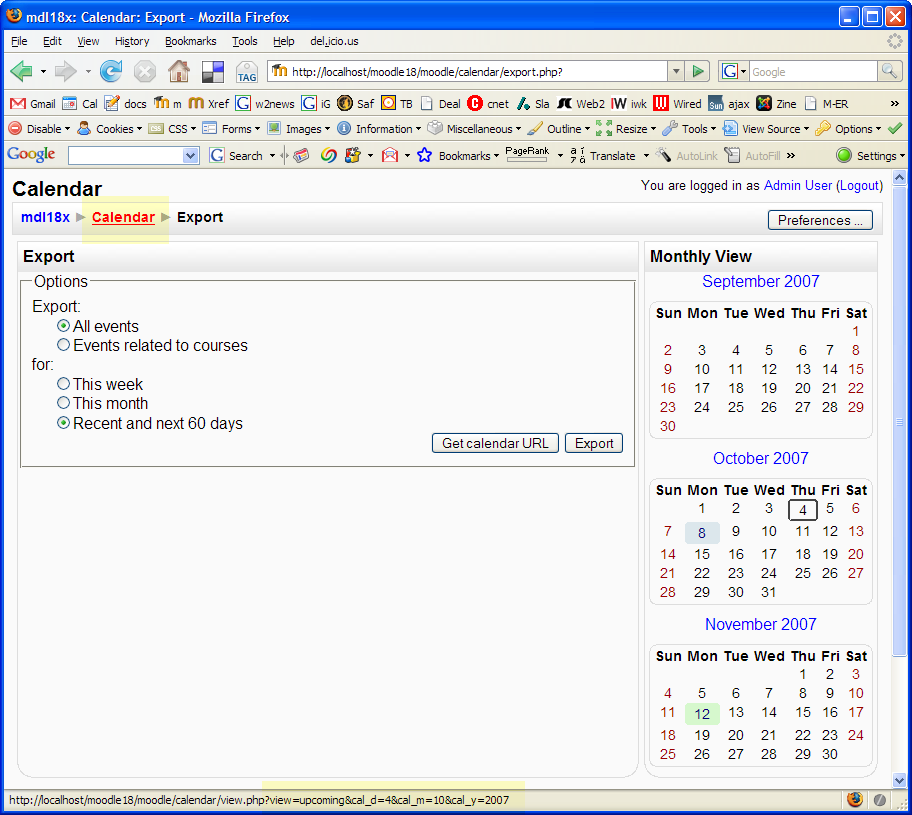
Task: Open the Wired bookmark
Action: [x=677, y=104]
